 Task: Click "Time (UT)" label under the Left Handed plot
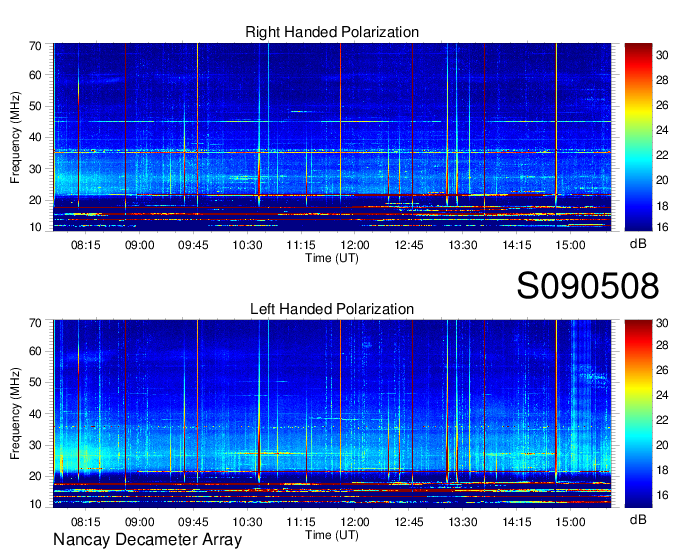coord(332,535)
